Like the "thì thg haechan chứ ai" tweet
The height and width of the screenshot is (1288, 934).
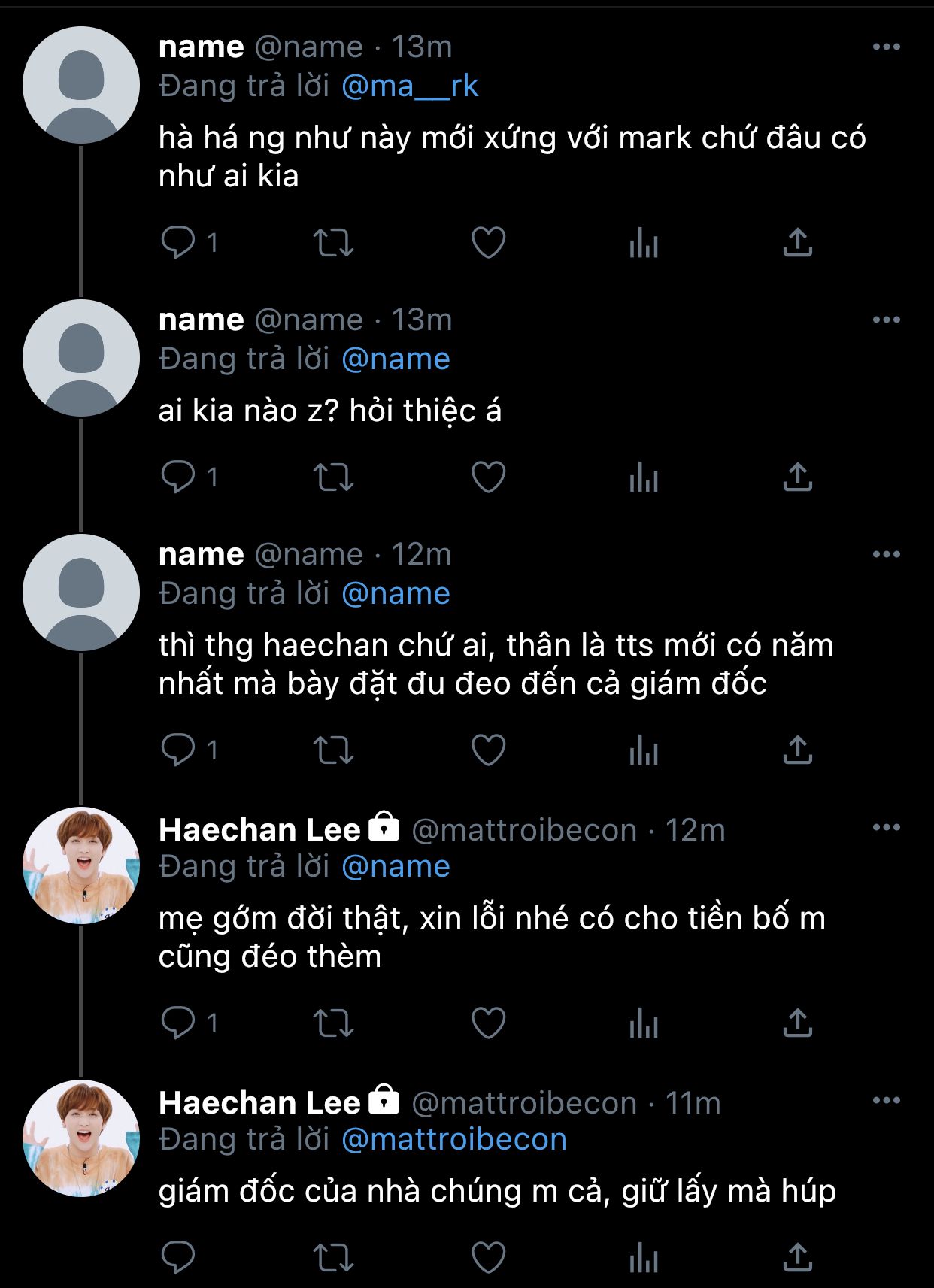pyautogui.click(x=488, y=750)
